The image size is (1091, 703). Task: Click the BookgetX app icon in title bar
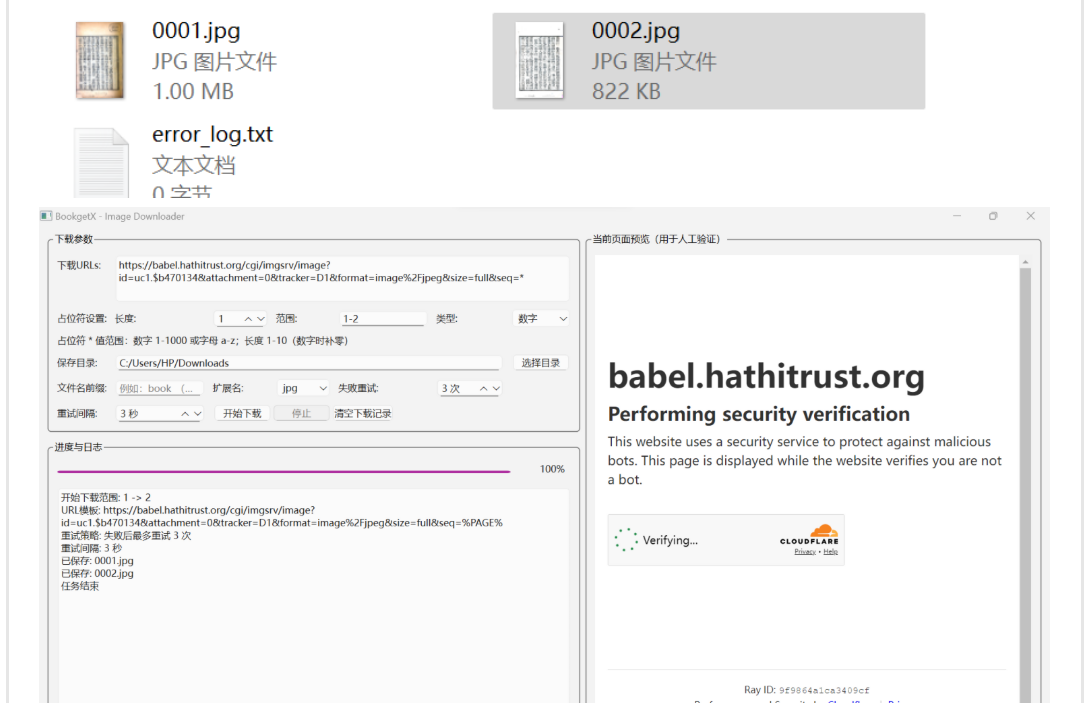click(x=46, y=216)
